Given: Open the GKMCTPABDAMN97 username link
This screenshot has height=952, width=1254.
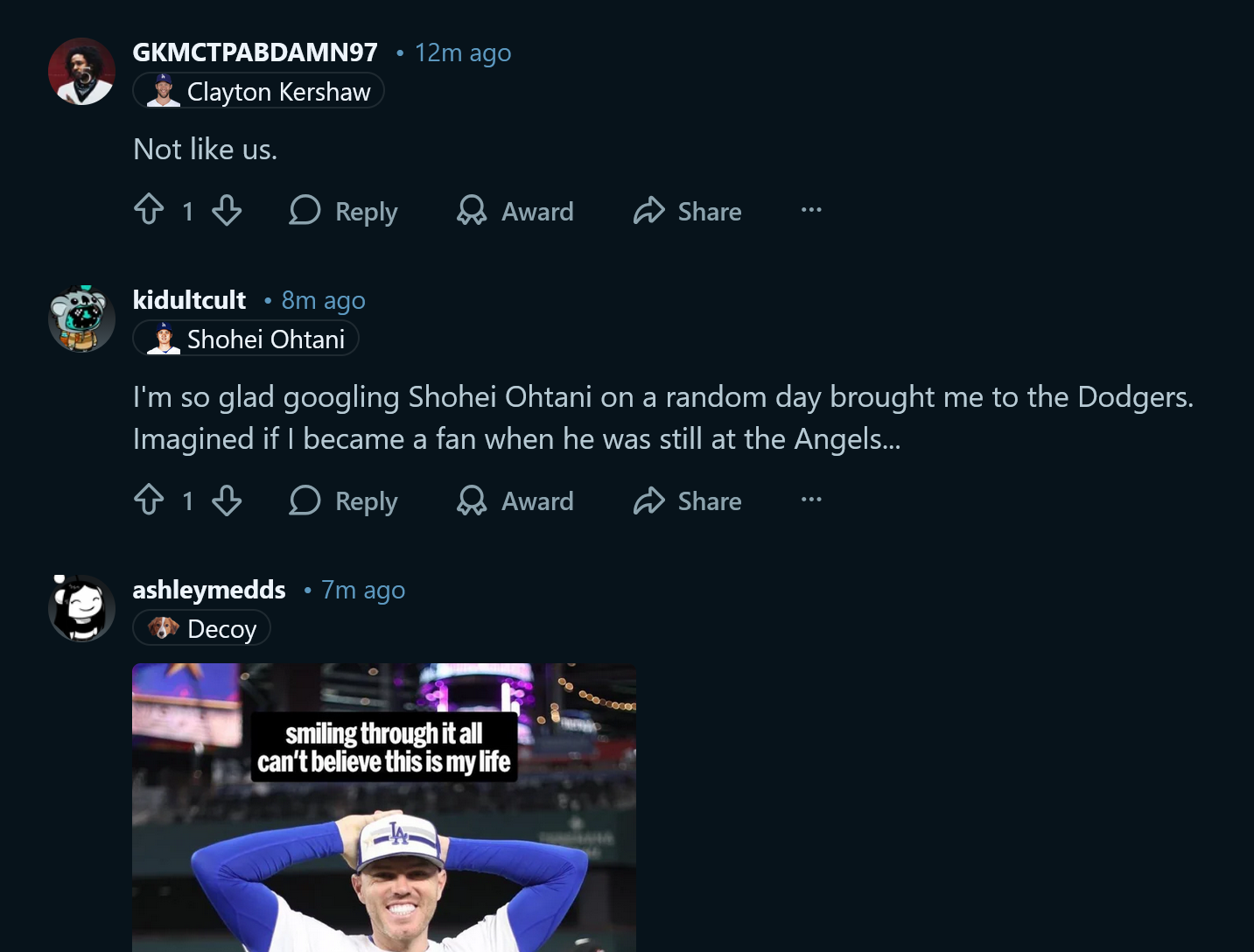Looking at the screenshot, I should pyautogui.click(x=255, y=52).
